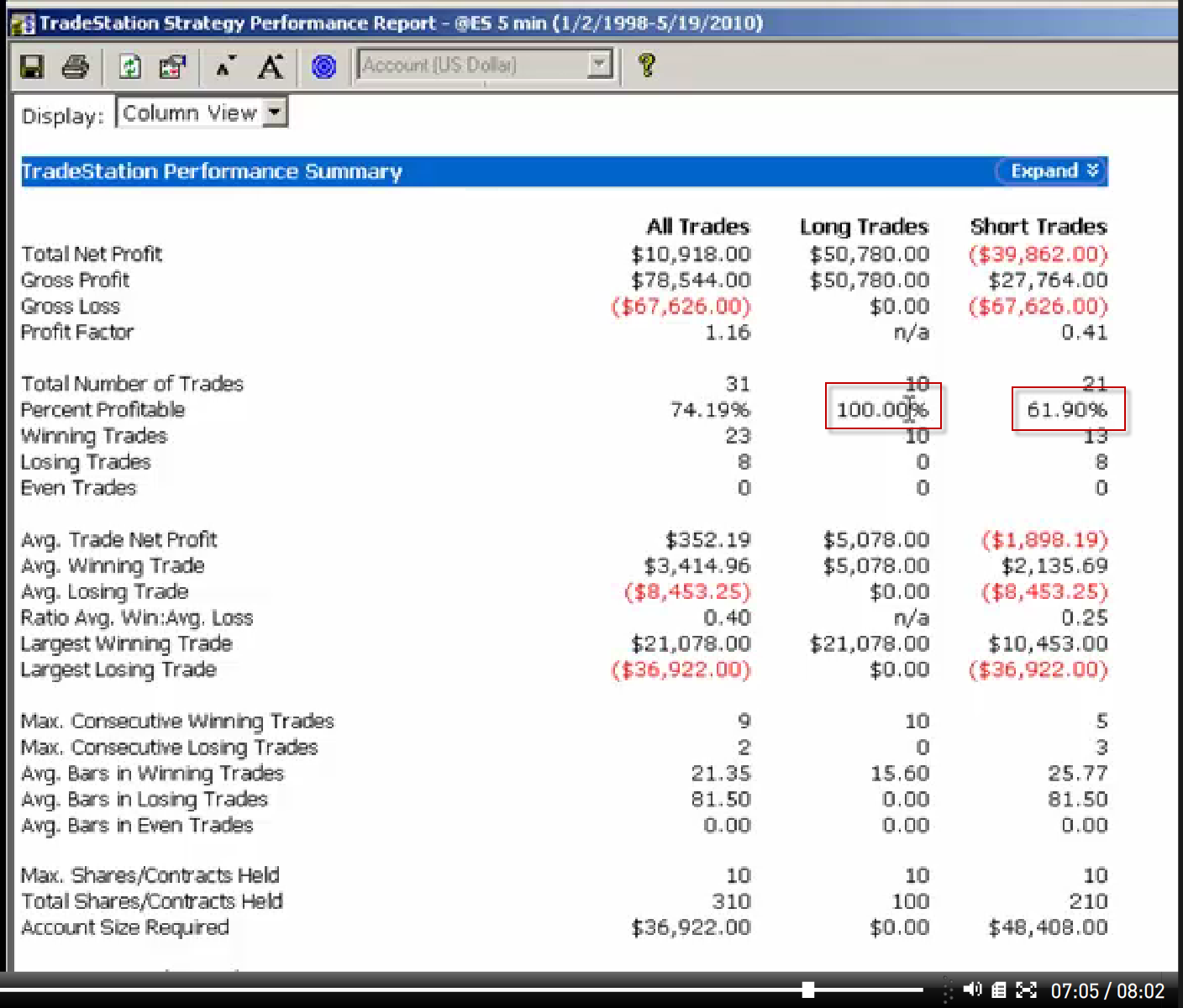Switch the video to fullscreen
This screenshot has height=1008, width=1183.
pyautogui.click(x=1026, y=990)
